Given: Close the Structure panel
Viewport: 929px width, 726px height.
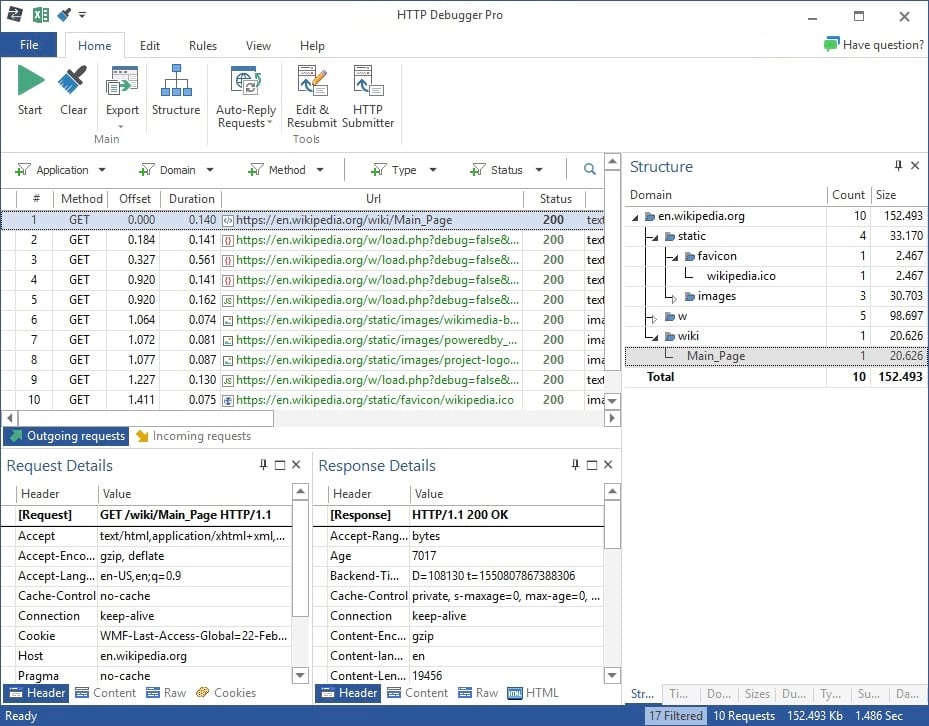Looking at the screenshot, I should (x=915, y=166).
